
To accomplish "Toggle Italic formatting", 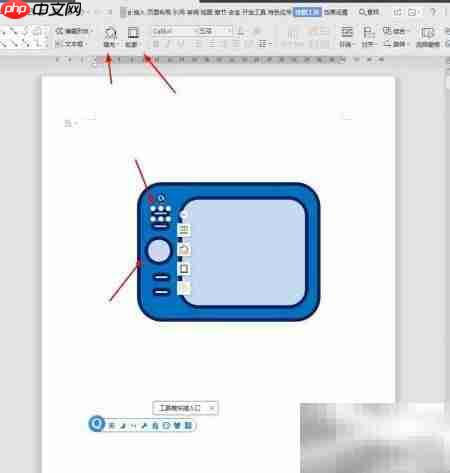I will tap(168, 44).
